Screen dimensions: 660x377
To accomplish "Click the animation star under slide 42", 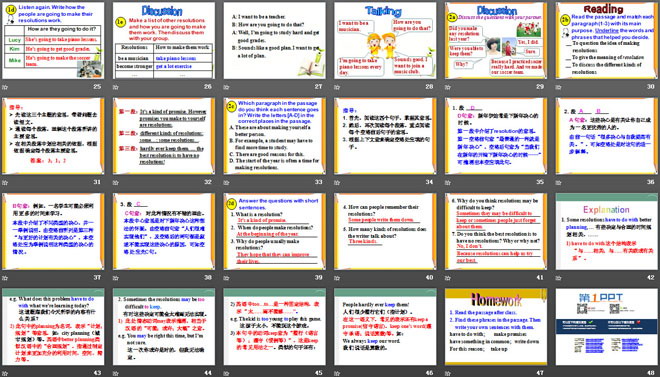I will pyautogui.click(x=559, y=278).
